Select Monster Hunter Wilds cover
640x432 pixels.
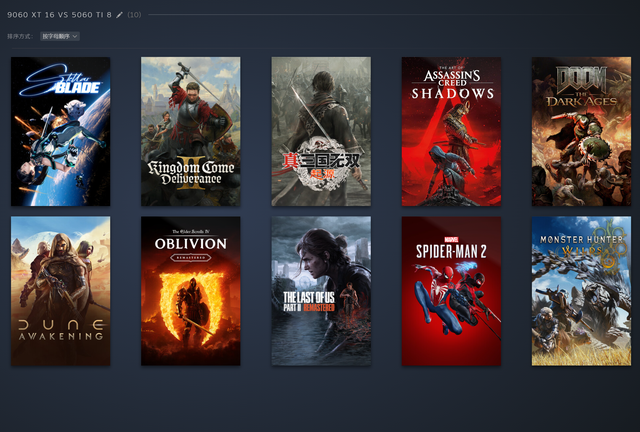click(x=581, y=291)
